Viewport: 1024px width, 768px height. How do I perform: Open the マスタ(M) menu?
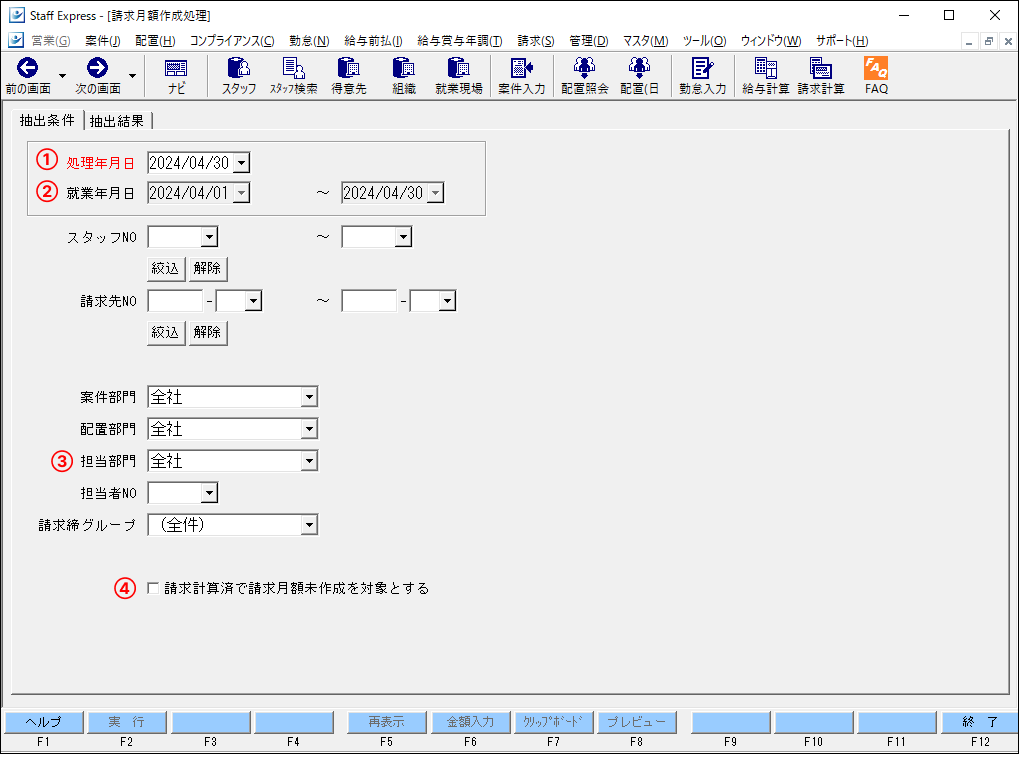point(645,40)
